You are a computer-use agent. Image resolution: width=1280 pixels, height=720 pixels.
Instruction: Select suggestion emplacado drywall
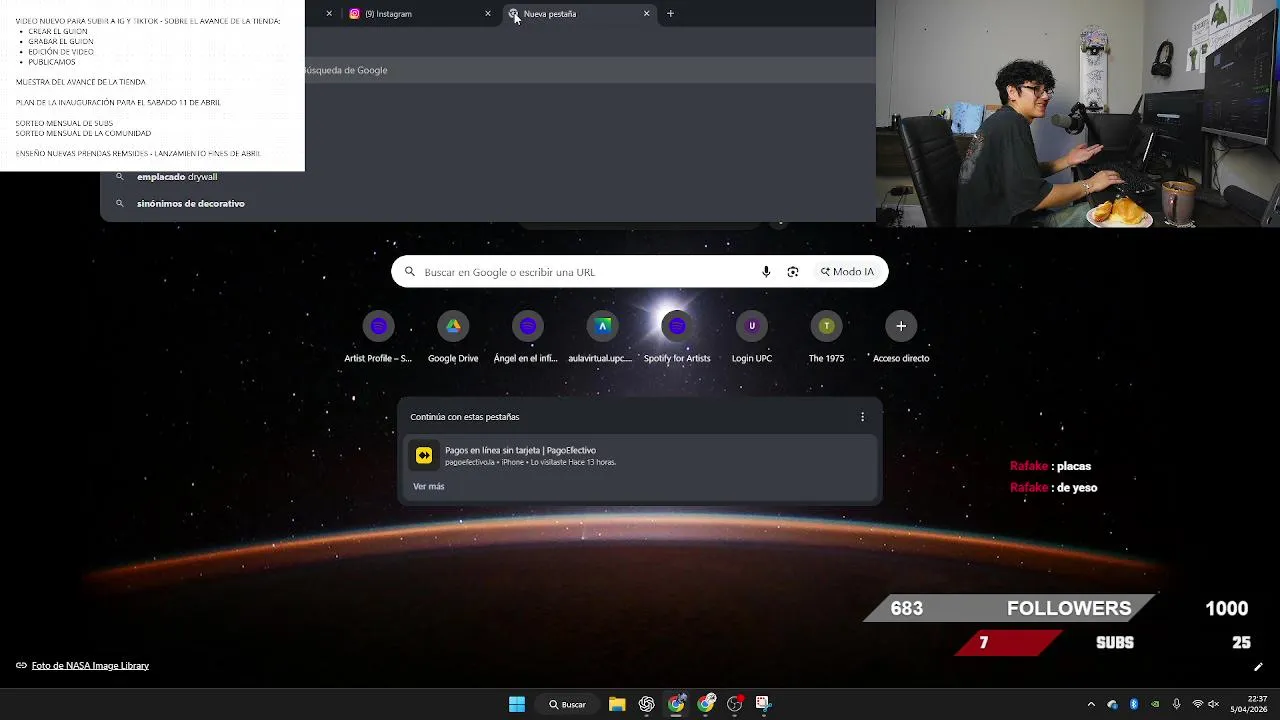(177, 177)
